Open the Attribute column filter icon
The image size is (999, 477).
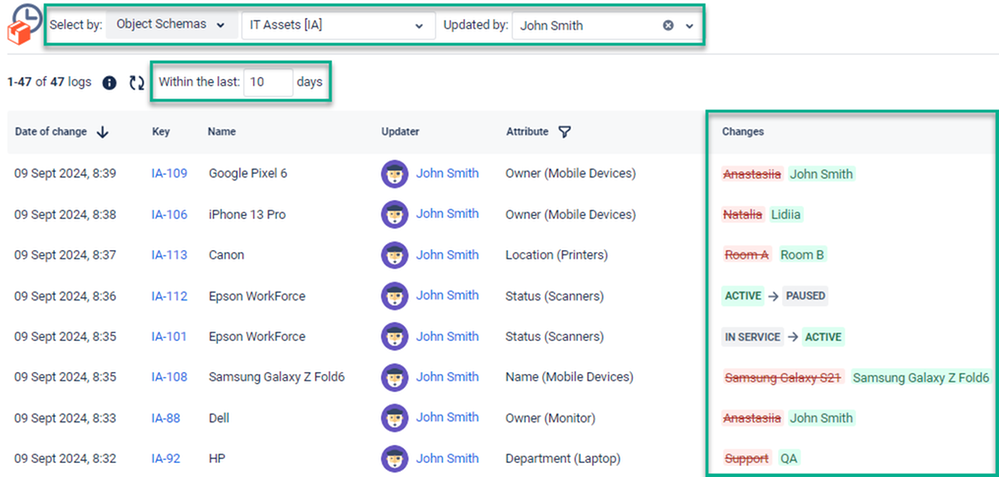[564, 132]
